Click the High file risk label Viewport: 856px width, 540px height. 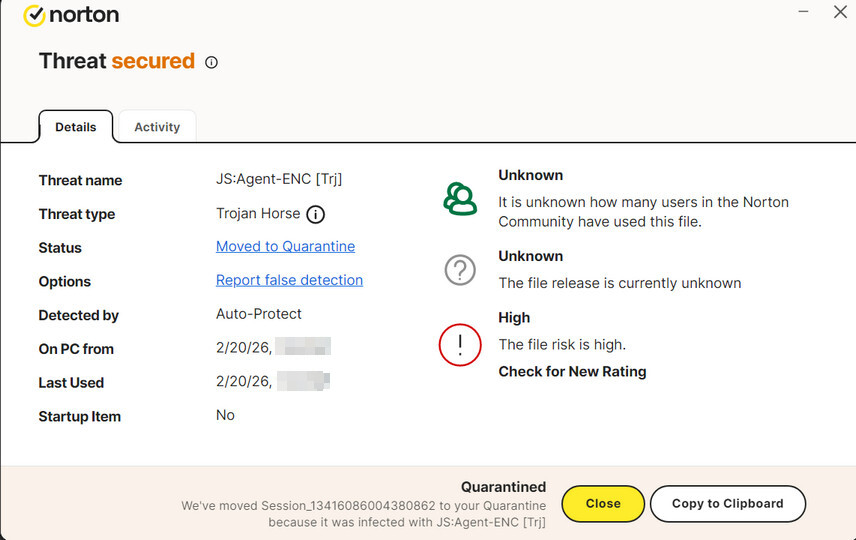[x=514, y=318]
